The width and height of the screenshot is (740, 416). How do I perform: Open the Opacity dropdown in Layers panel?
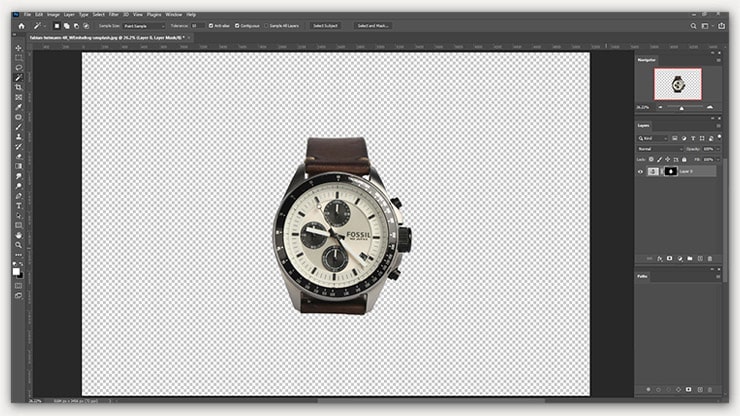point(718,149)
